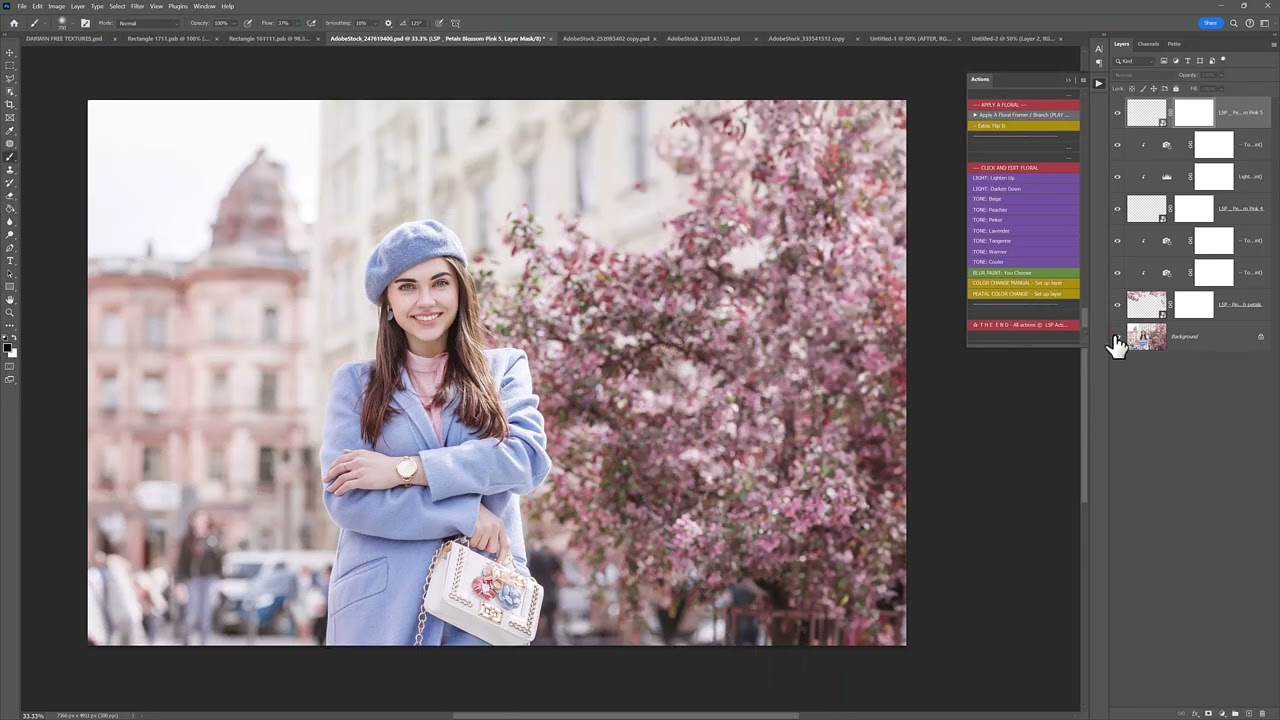1280x720 pixels.
Task: Open the layer Kind filter dropdown
Action: [1135, 61]
